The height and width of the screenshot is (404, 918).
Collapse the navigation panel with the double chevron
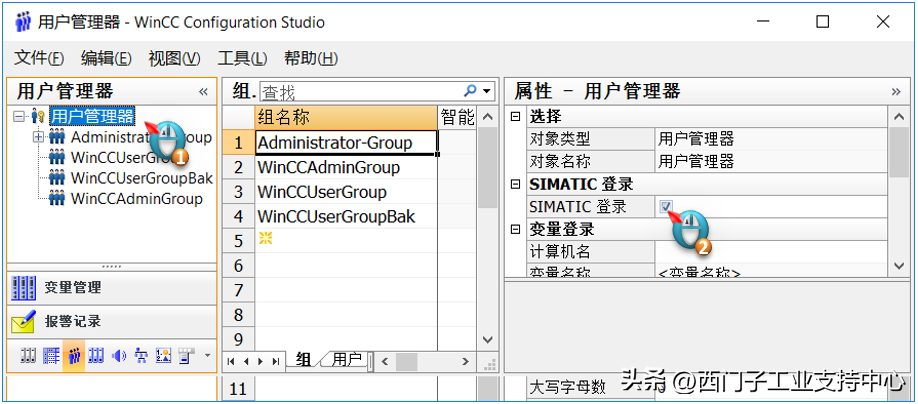tap(204, 91)
